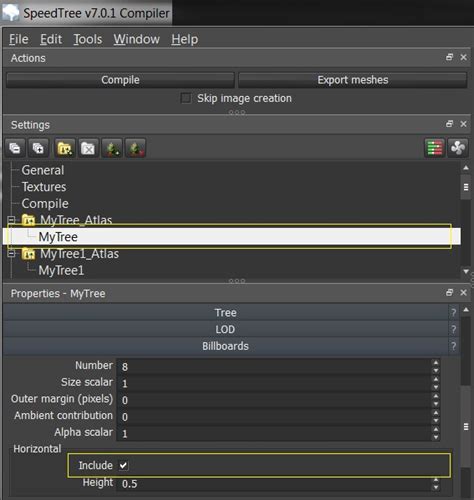Open help for LOD section

click(x=453, y=329)
